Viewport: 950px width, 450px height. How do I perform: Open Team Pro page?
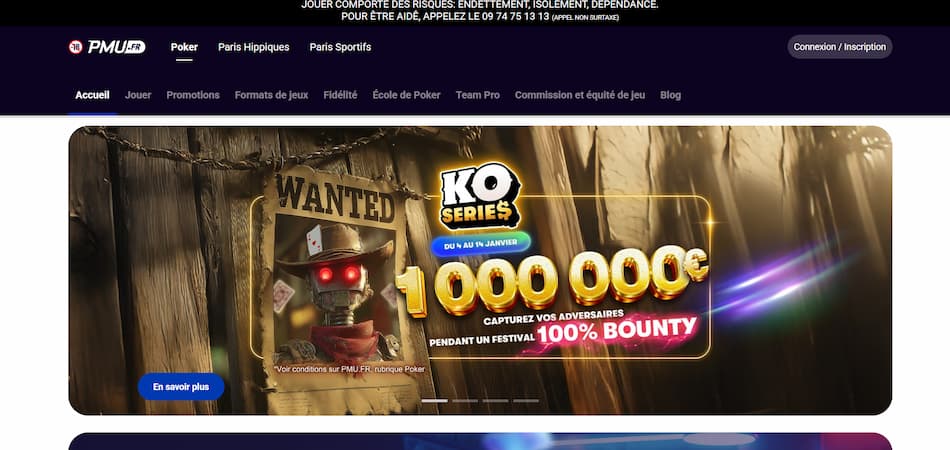[x=478, y=95]
